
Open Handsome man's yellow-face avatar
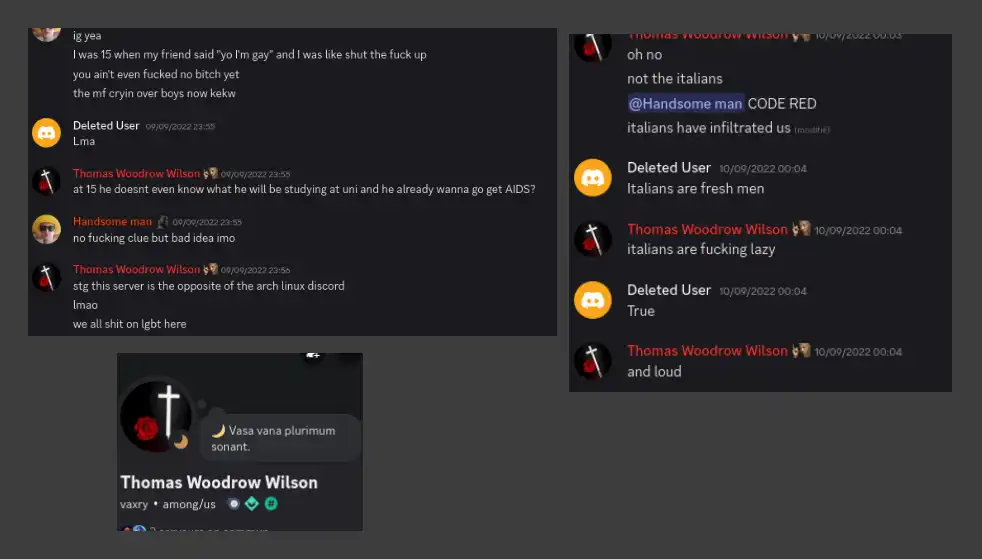point(46,229)
